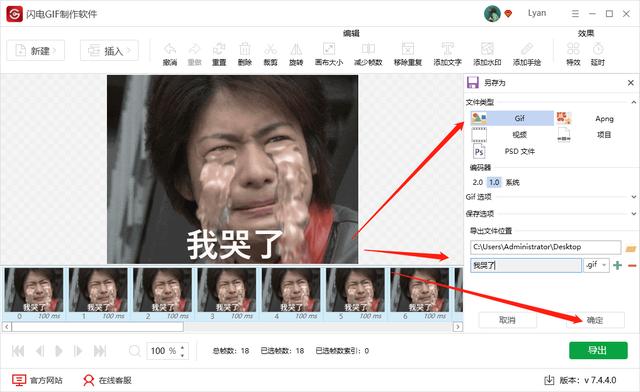Click the 重置 reset icon
The width and height of the screenshot is (640, 392).
click(219, 49)
